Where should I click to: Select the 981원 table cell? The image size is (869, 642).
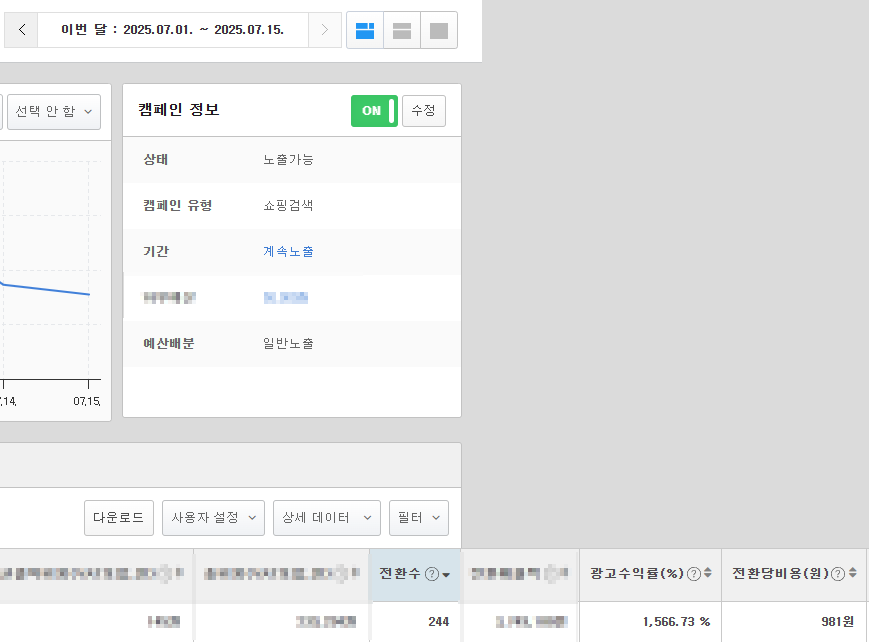click(x=795, y=622)
